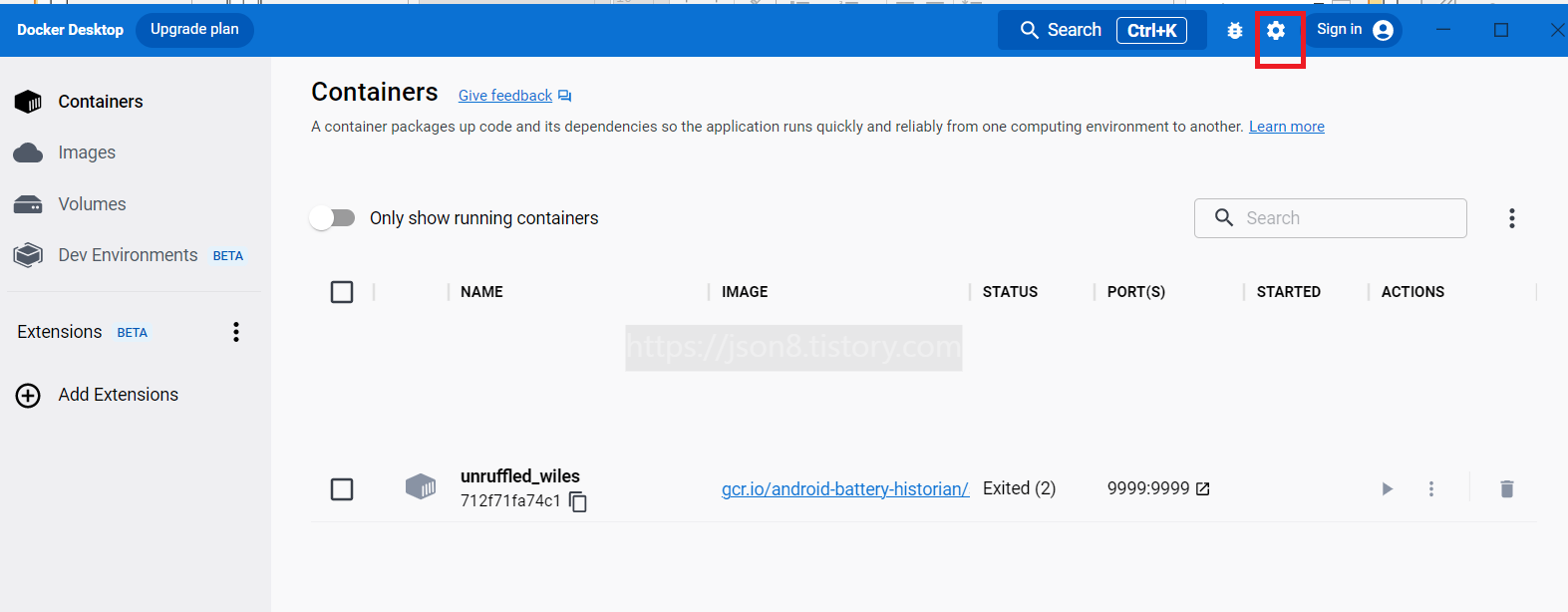
Task: Sort by STATUS column header
Action: tap(1010, 292)
